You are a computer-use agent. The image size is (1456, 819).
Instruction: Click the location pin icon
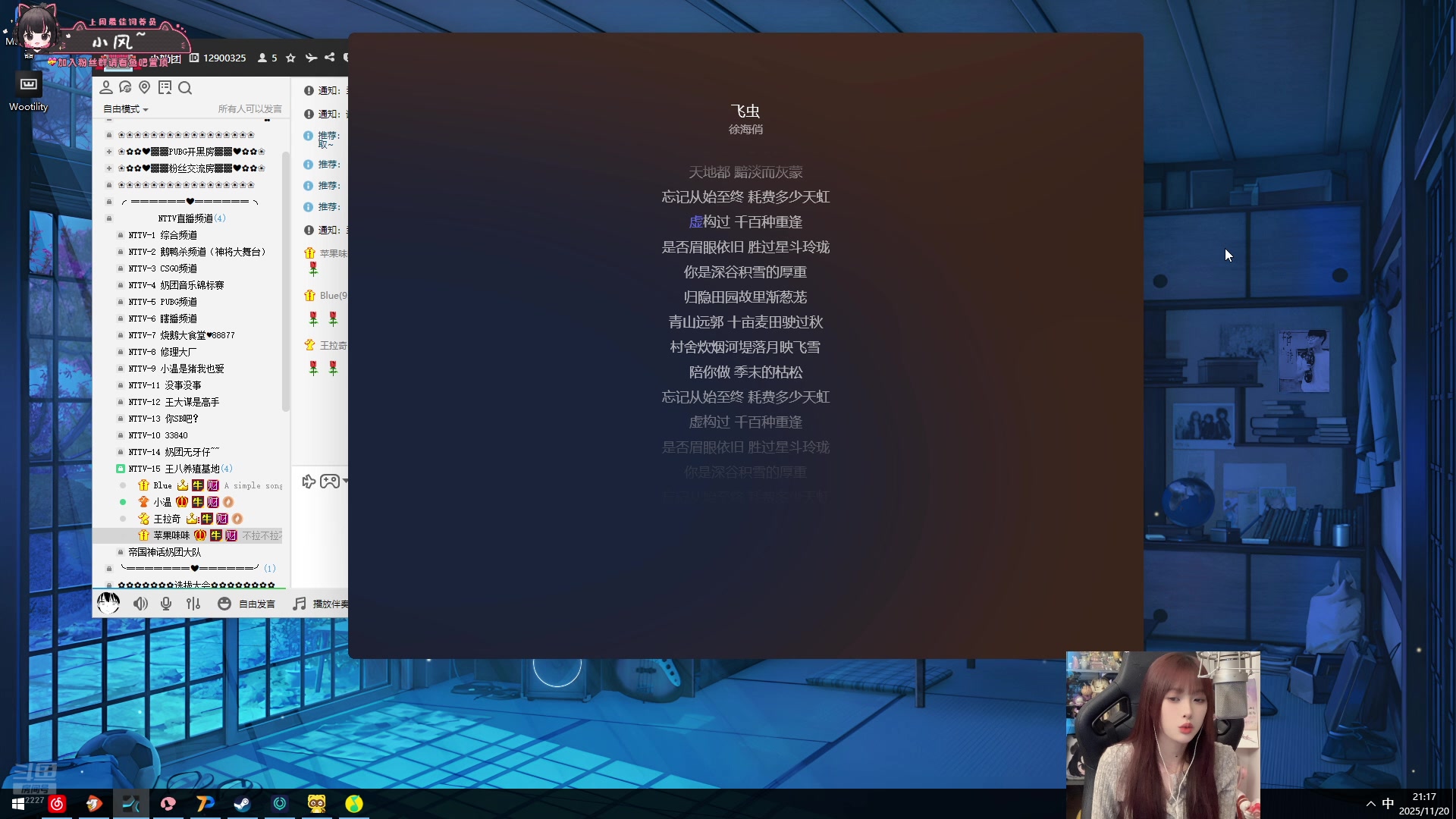click(145, 88)
